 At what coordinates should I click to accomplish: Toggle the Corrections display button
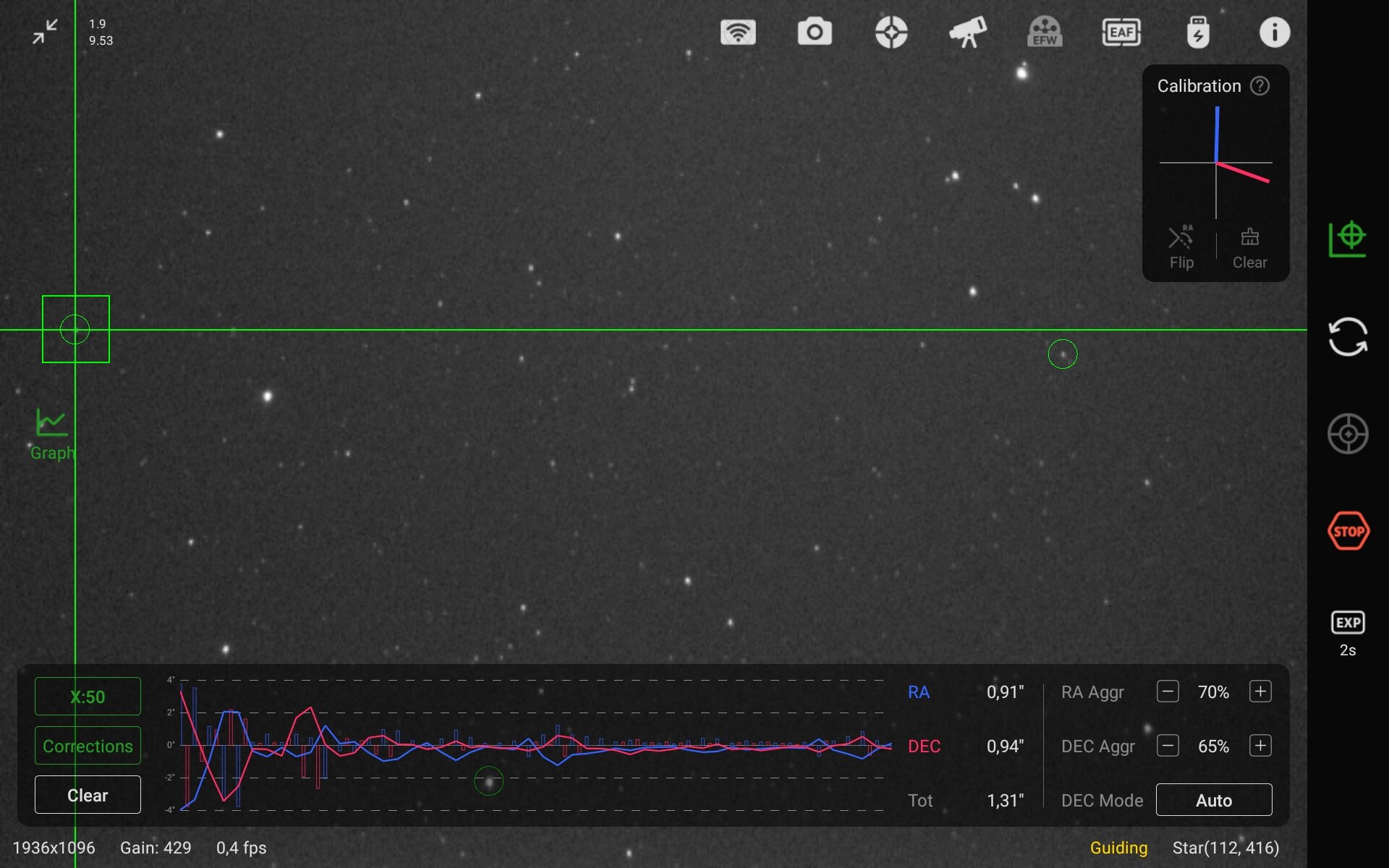(x=88, y=746)
